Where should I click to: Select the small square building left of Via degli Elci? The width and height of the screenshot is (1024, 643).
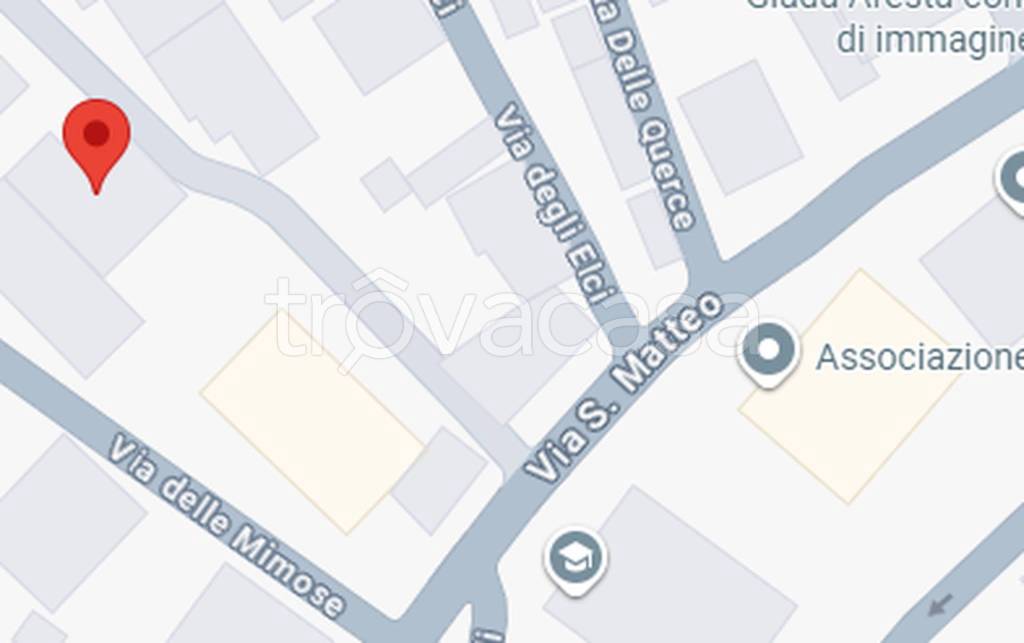[385, 185]
